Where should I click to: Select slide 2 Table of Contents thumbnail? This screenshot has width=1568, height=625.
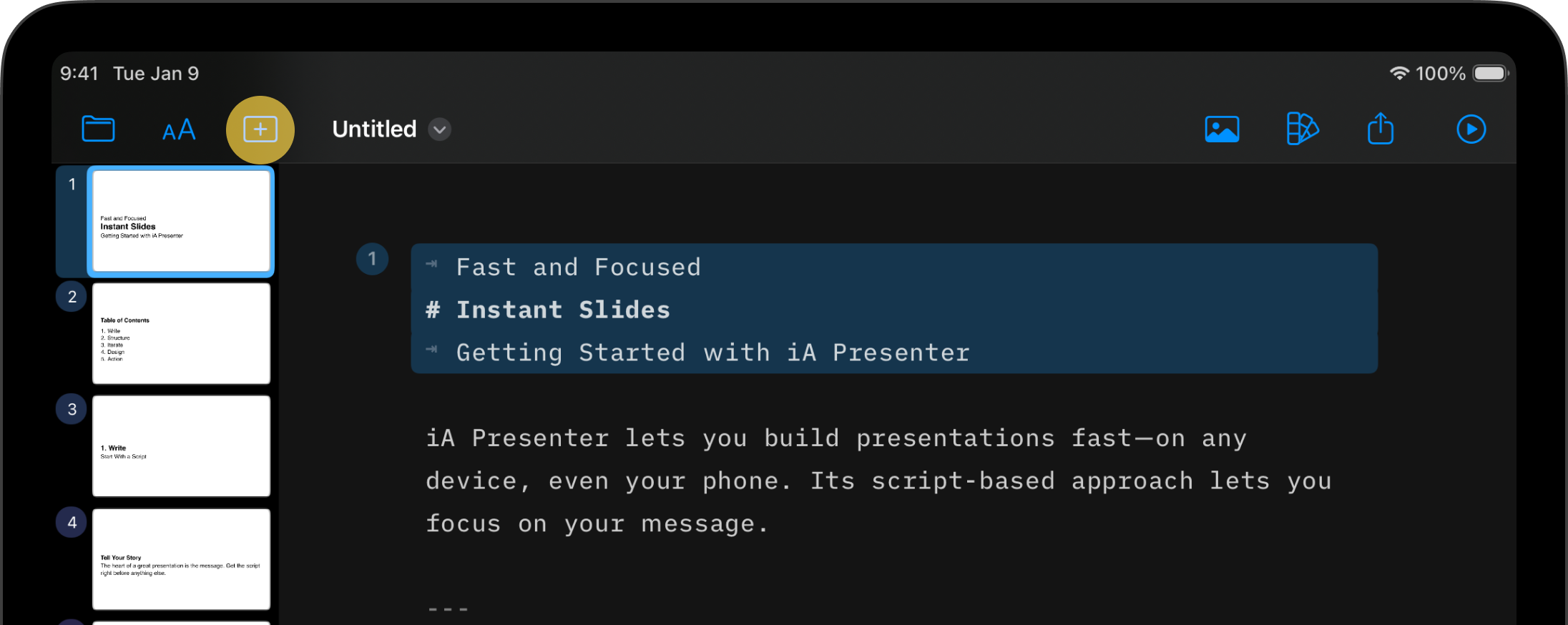[x=180, y=333]
